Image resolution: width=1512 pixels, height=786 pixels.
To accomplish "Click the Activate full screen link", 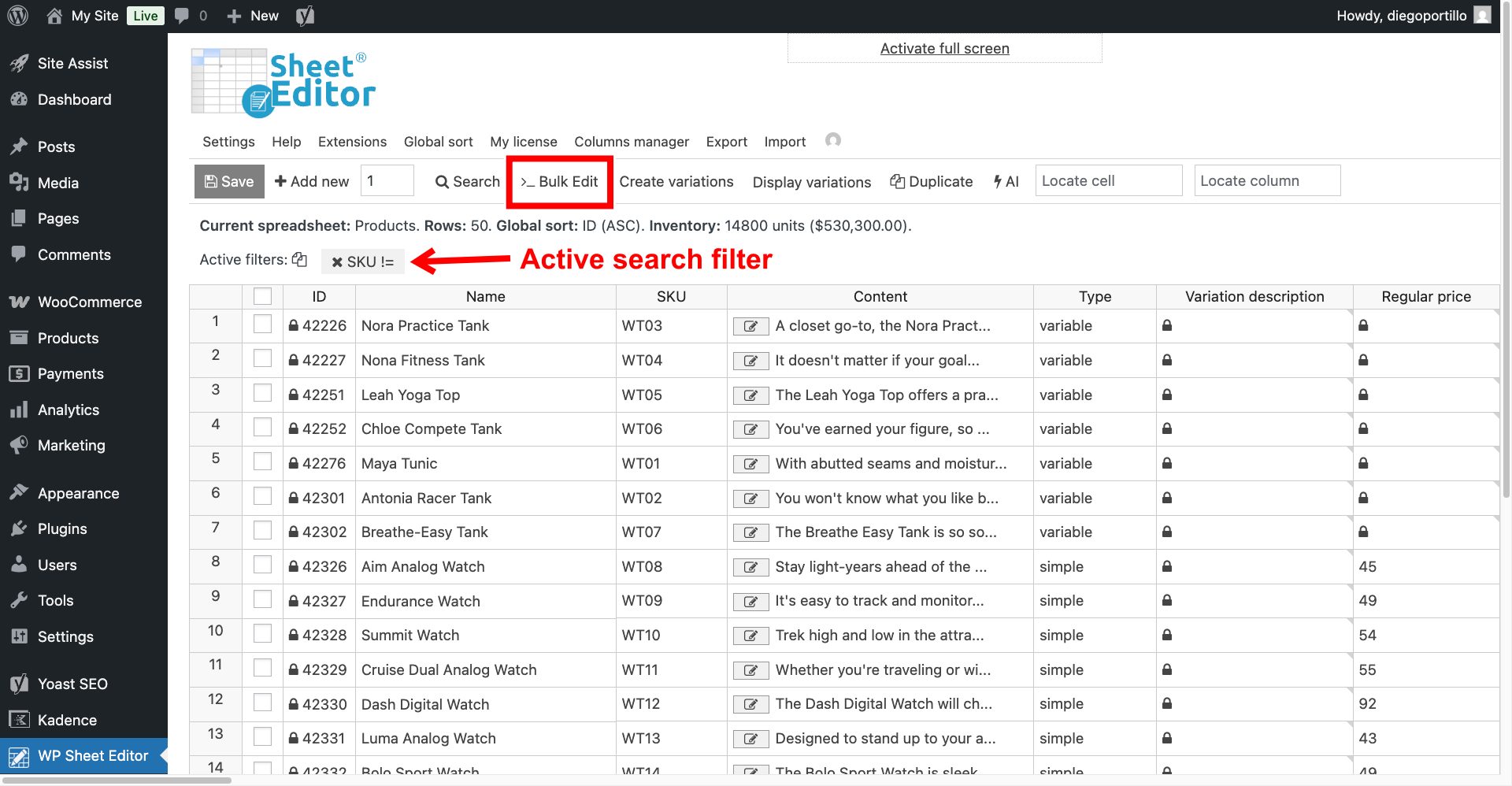I will pos(944,49).
